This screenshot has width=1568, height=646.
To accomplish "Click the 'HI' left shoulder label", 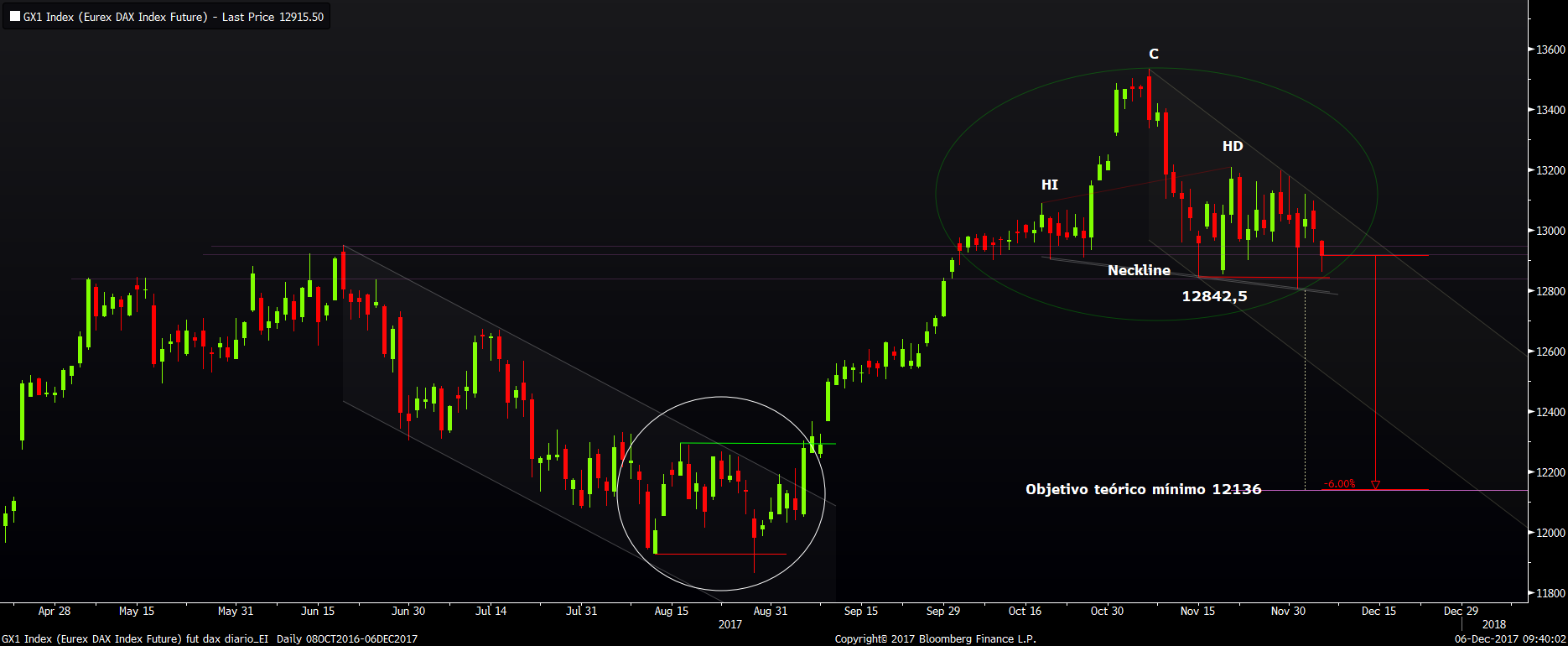I will (1050, 185).
